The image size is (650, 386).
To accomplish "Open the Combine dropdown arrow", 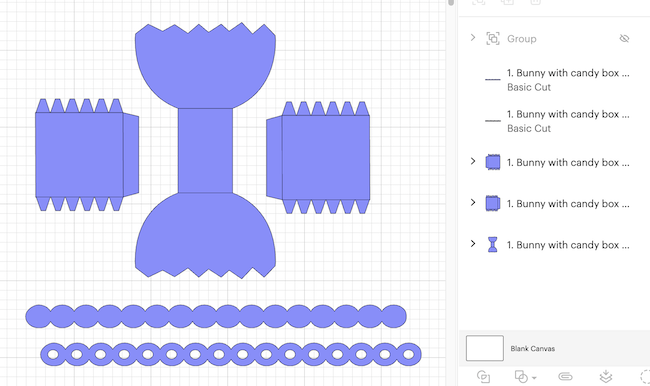I will click(x=534, y=378).
